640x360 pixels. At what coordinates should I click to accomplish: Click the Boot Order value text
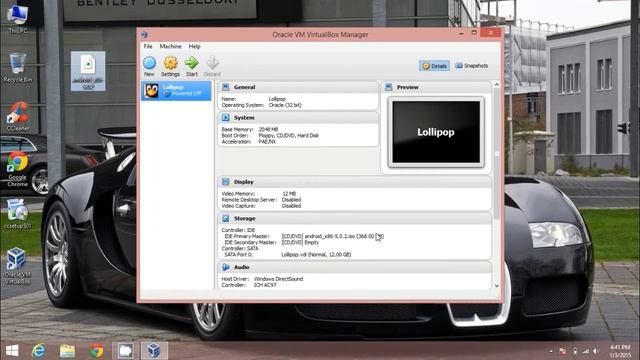click(289, 136)
